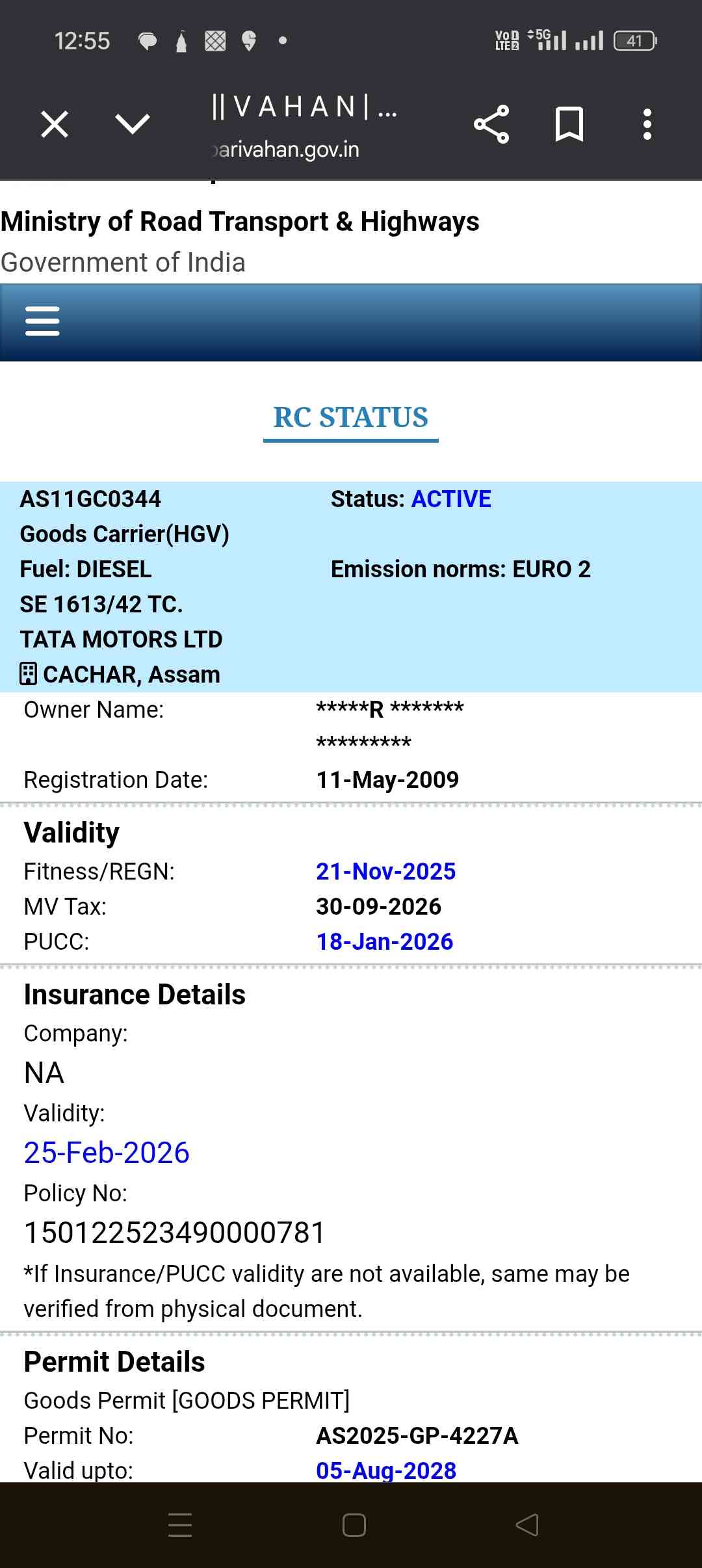702x1568 pixels.
Task: Tap the Fitness date 21-Nov-2025
Action: click(x=385, y=871)
